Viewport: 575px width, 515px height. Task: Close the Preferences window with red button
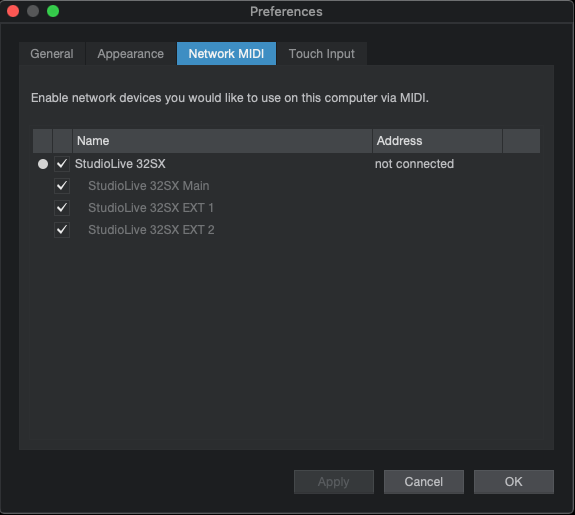point(13,11)
